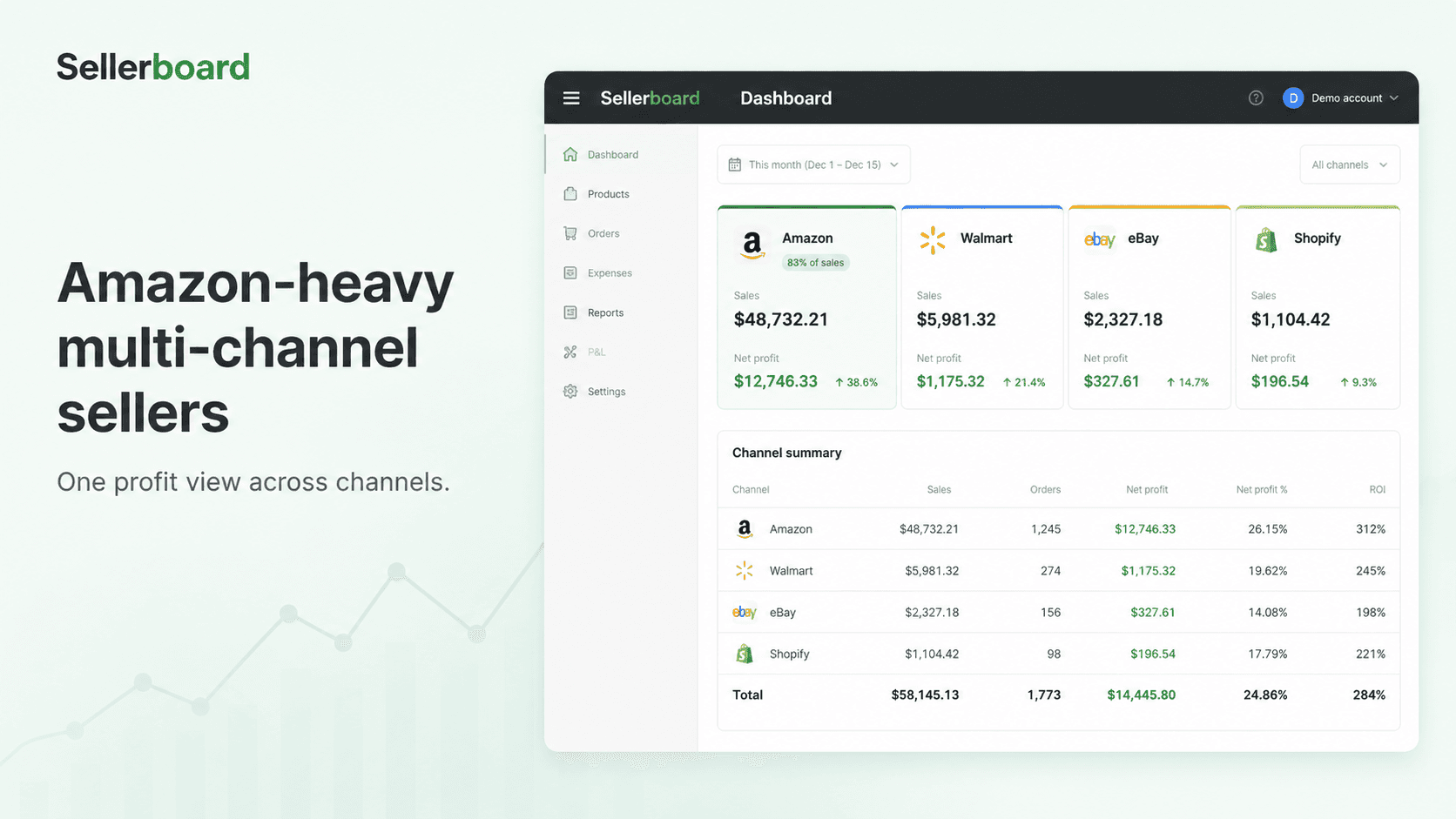Click Total ROI 284%
This screenshot has height=819, width=1456.
(x=1369, y=695)
